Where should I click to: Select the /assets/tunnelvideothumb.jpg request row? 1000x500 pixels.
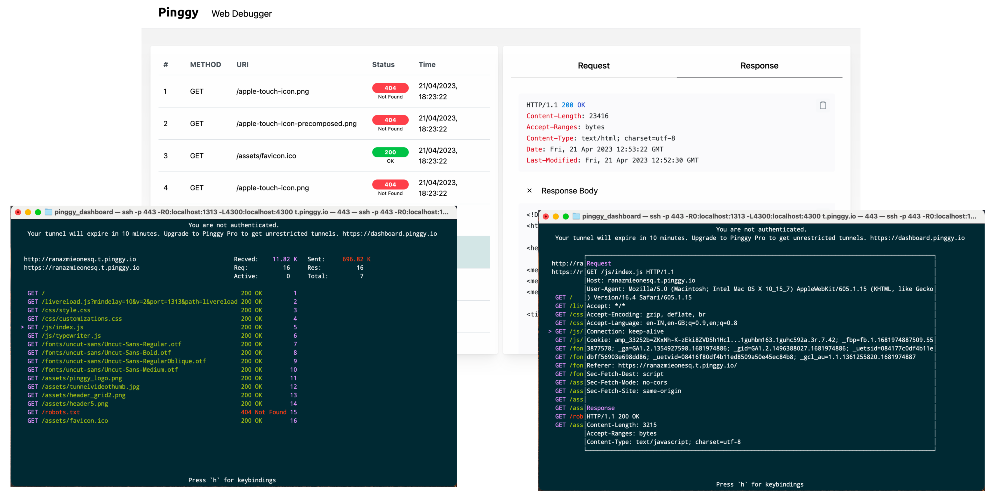[x=163, y=387]
